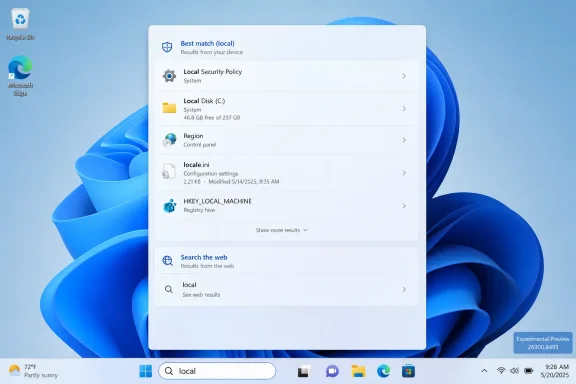Viewport: 576px width, 384px height.
Task: Expand Local Disk (C:) result chevron
Action: [x=404, y=109]
